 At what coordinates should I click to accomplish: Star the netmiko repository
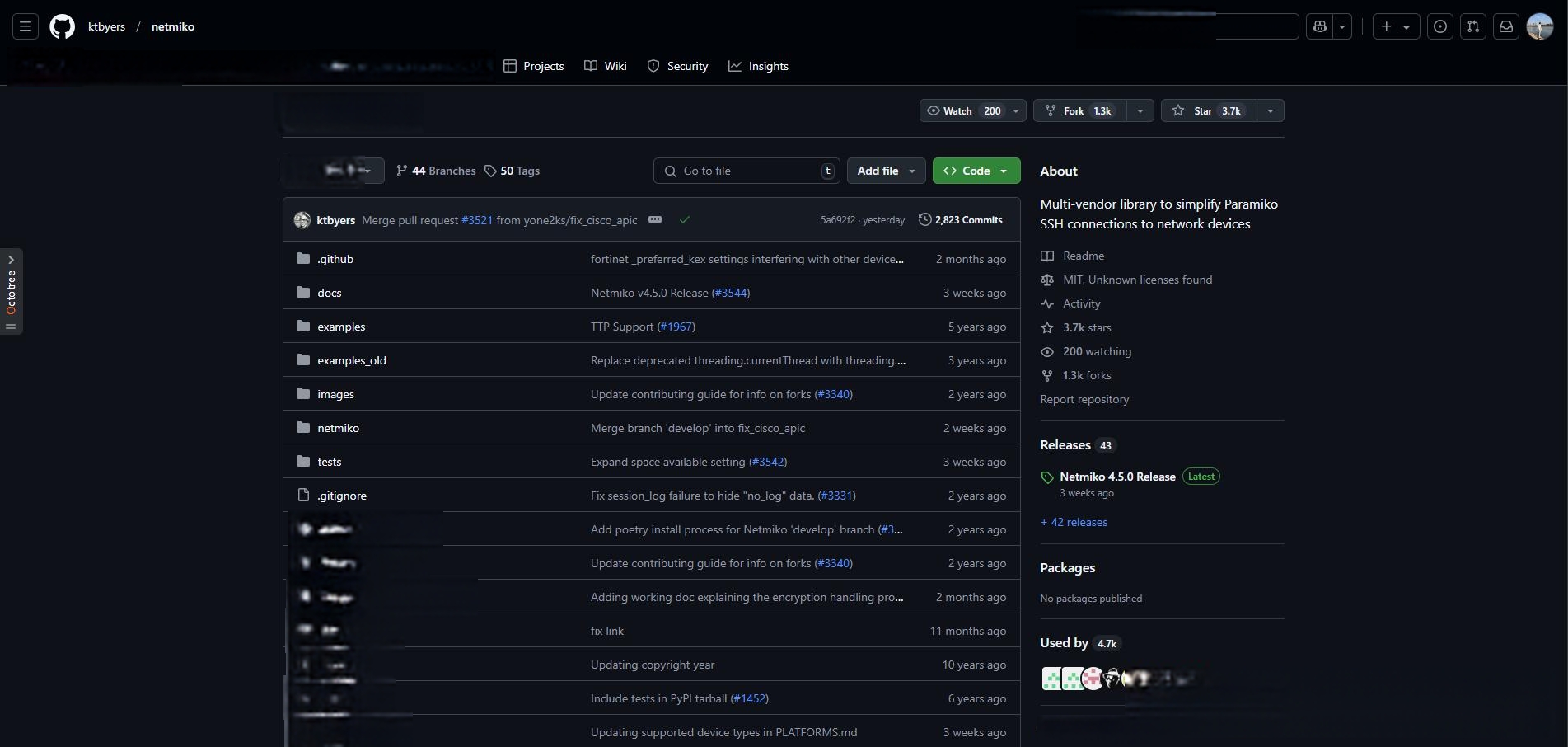[x=1208, y=110]
